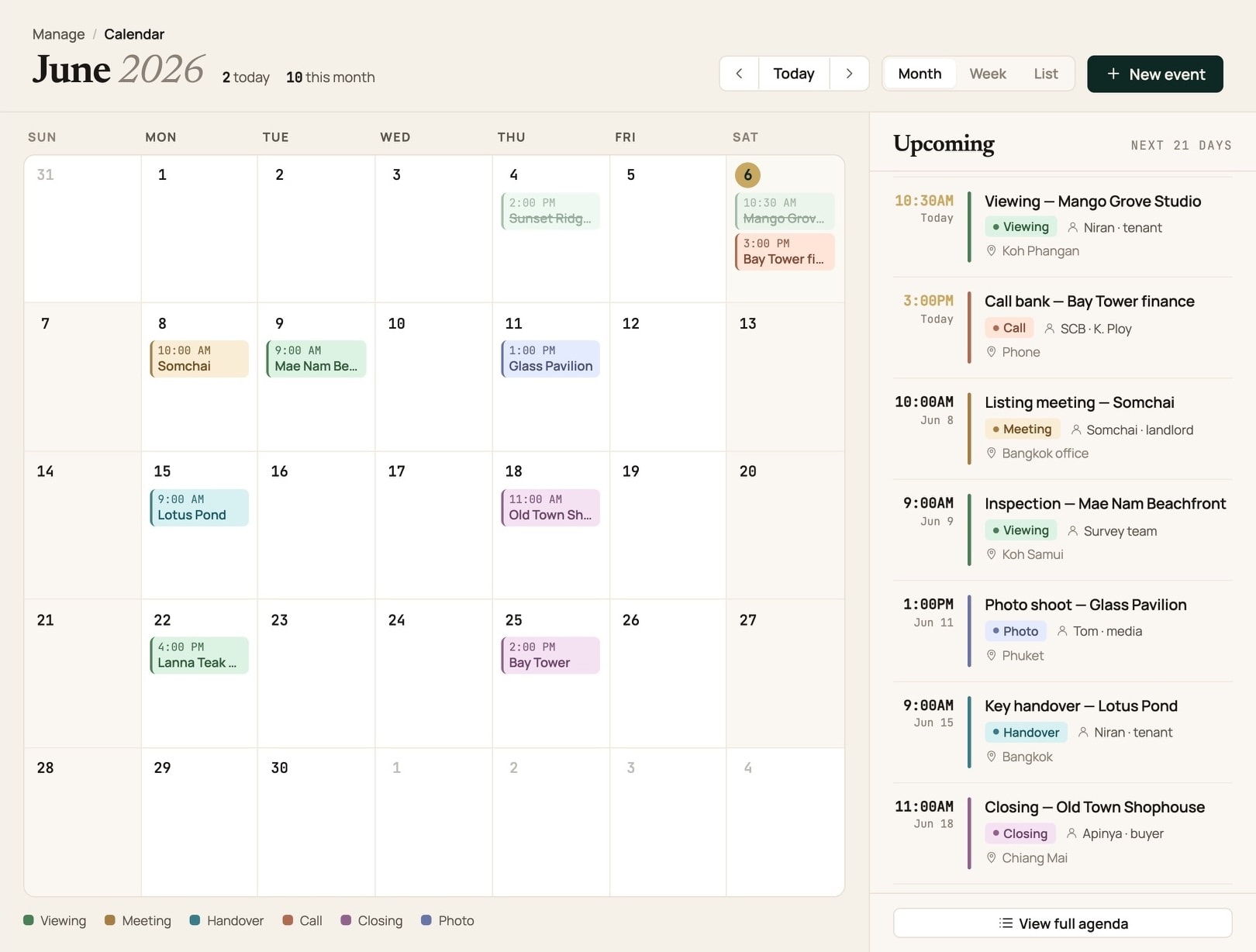Switch to the Week view tab

(x=988, y=74)
